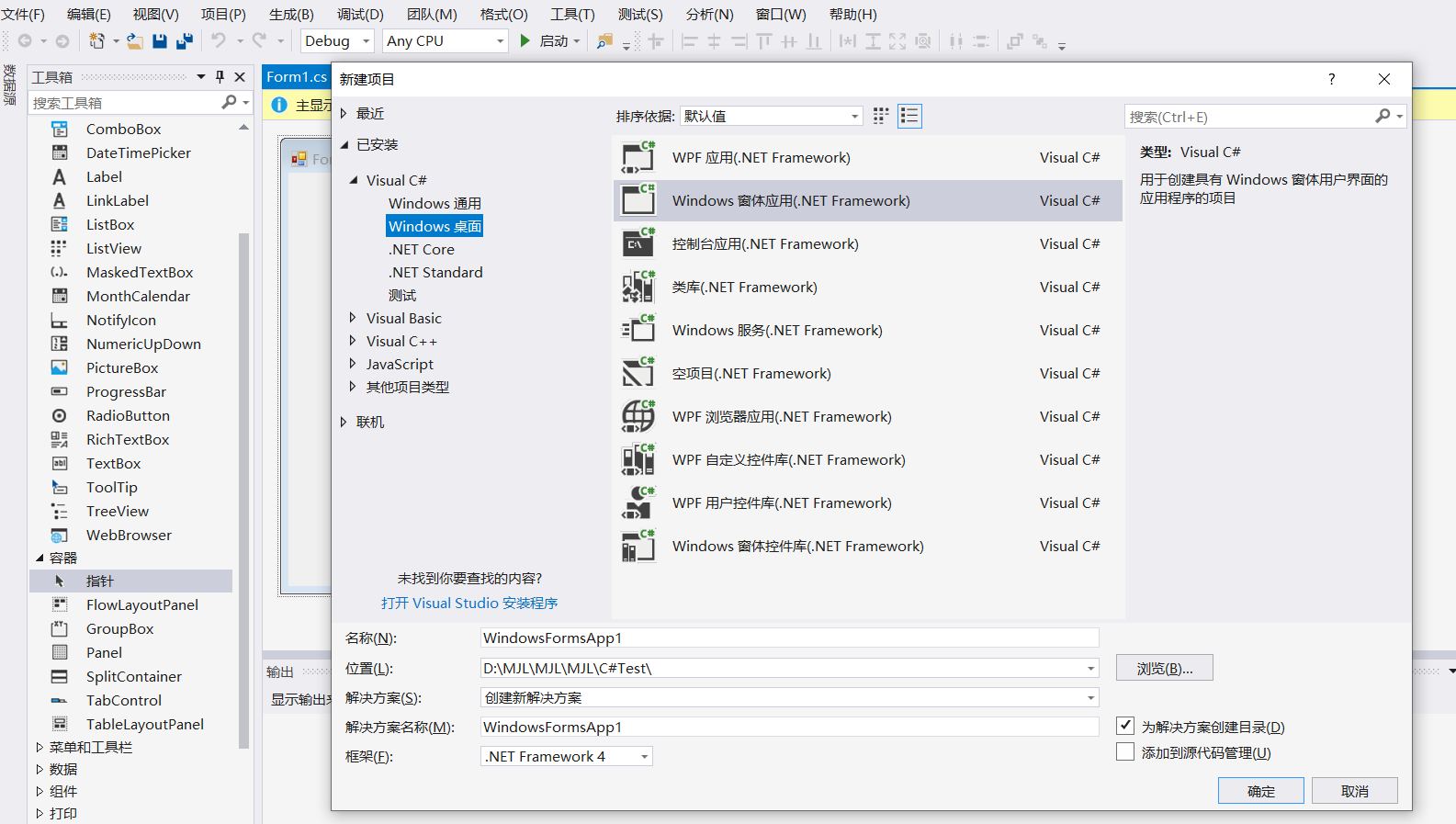
Task: Click the help question mark in dialog
Action: click(1331, 79)
